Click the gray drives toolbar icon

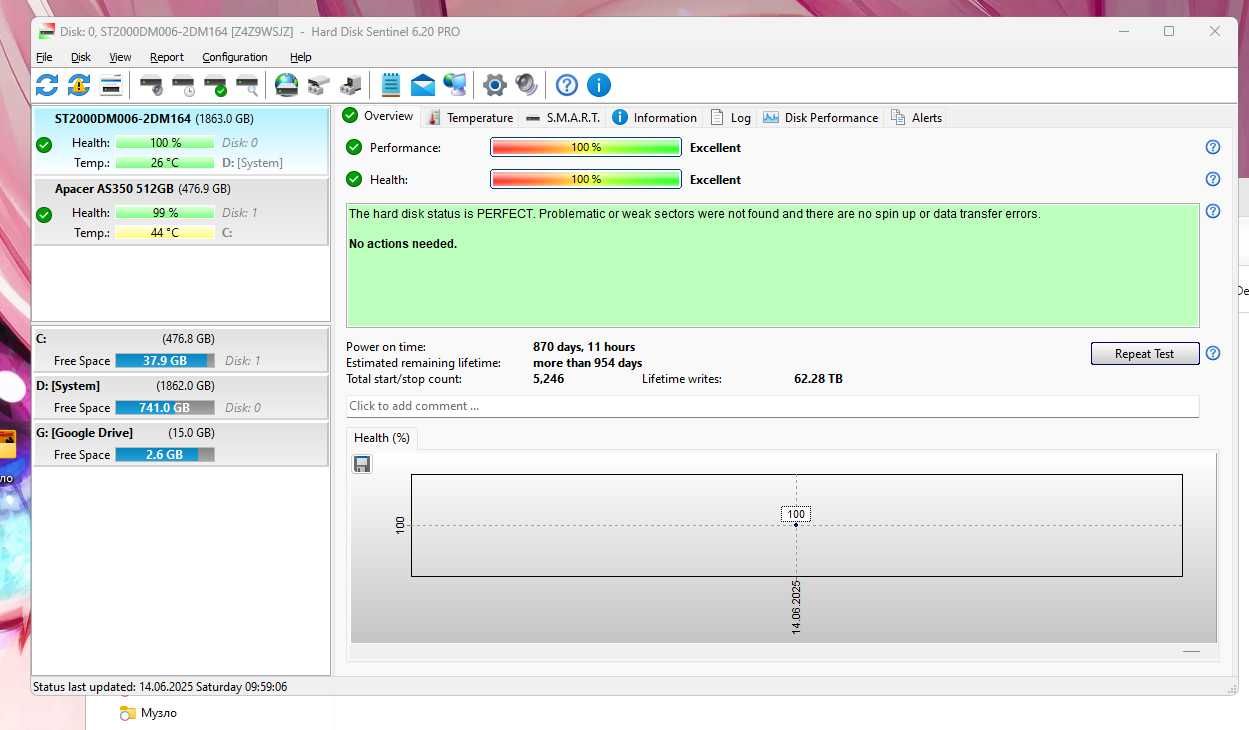[x=319, y=85]
